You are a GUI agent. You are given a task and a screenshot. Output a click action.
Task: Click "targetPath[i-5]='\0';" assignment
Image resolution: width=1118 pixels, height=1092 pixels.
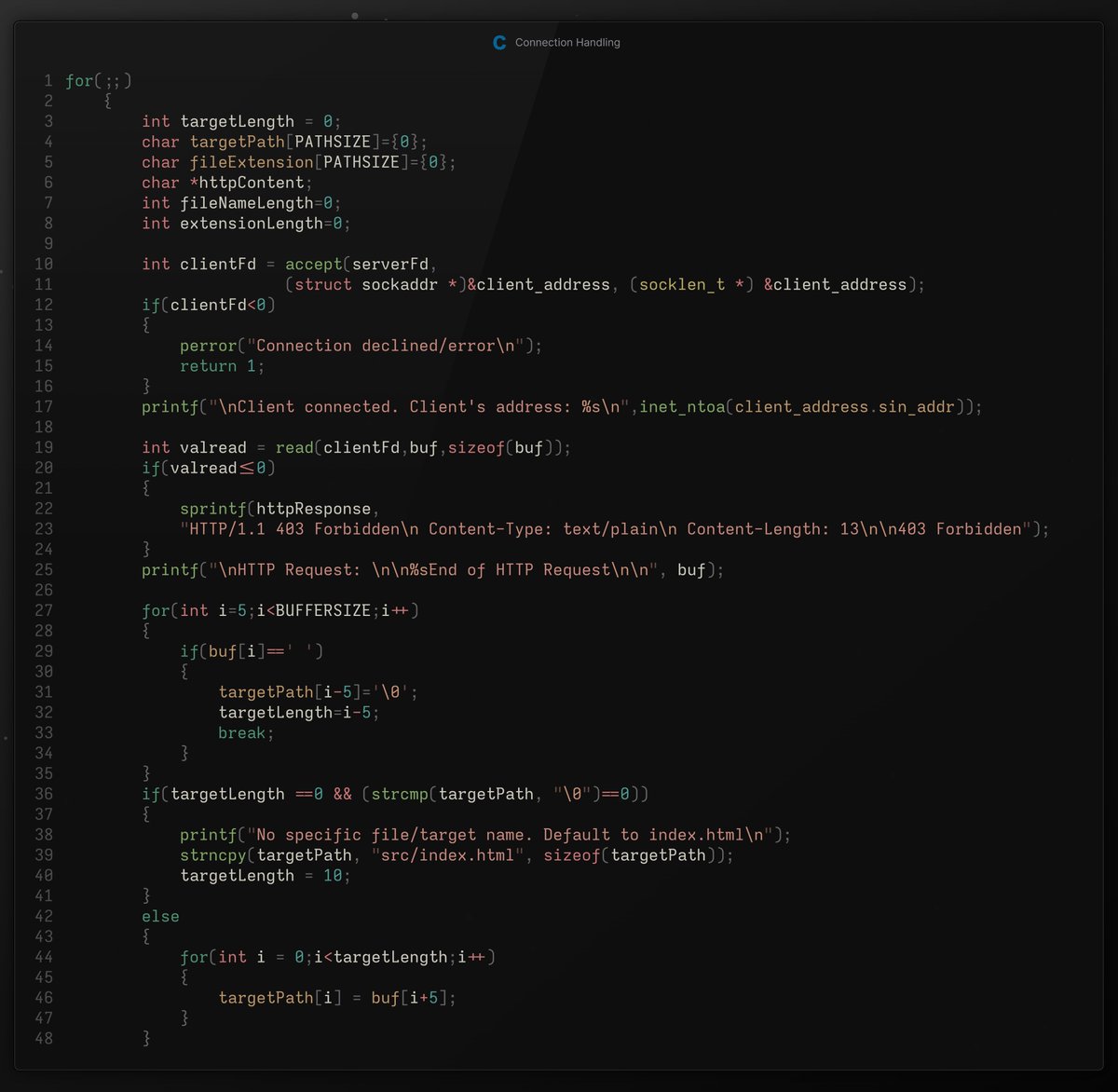click(319, 692)
